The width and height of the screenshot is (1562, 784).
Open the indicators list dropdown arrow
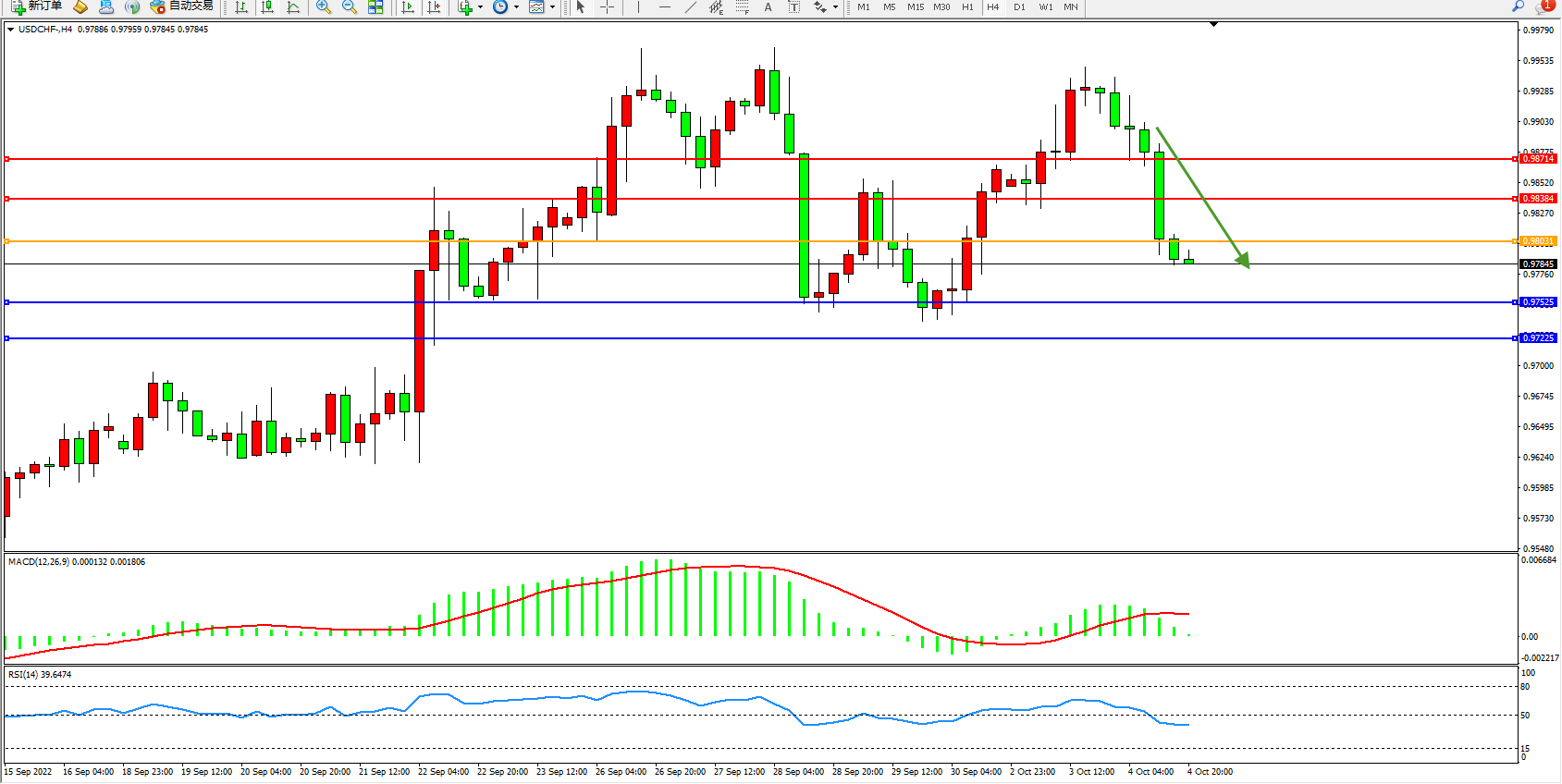[480, 6]
